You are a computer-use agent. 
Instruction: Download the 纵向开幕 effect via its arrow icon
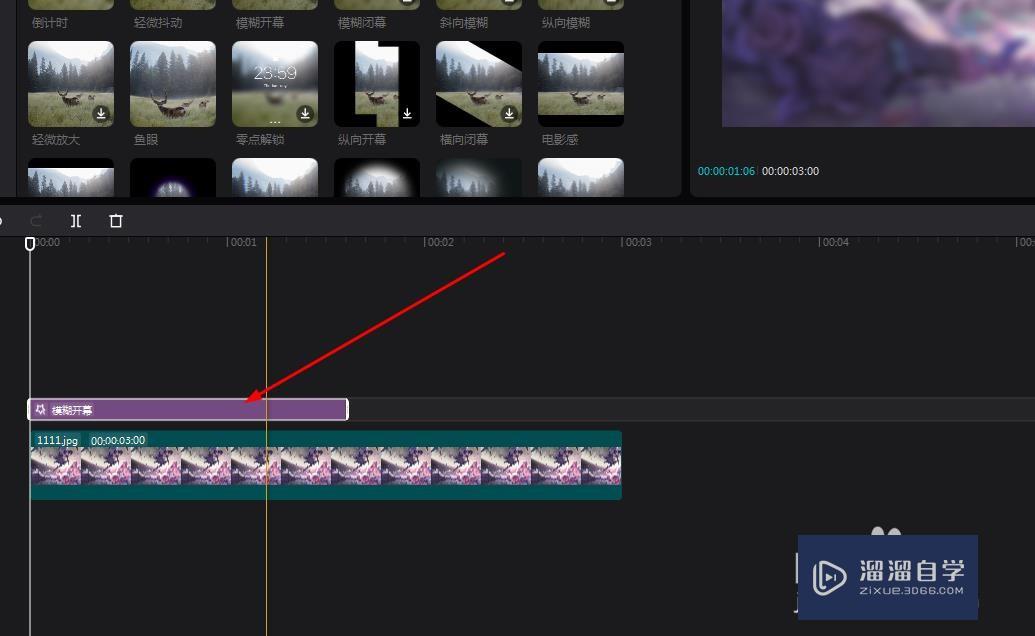[x=407, y=113]
